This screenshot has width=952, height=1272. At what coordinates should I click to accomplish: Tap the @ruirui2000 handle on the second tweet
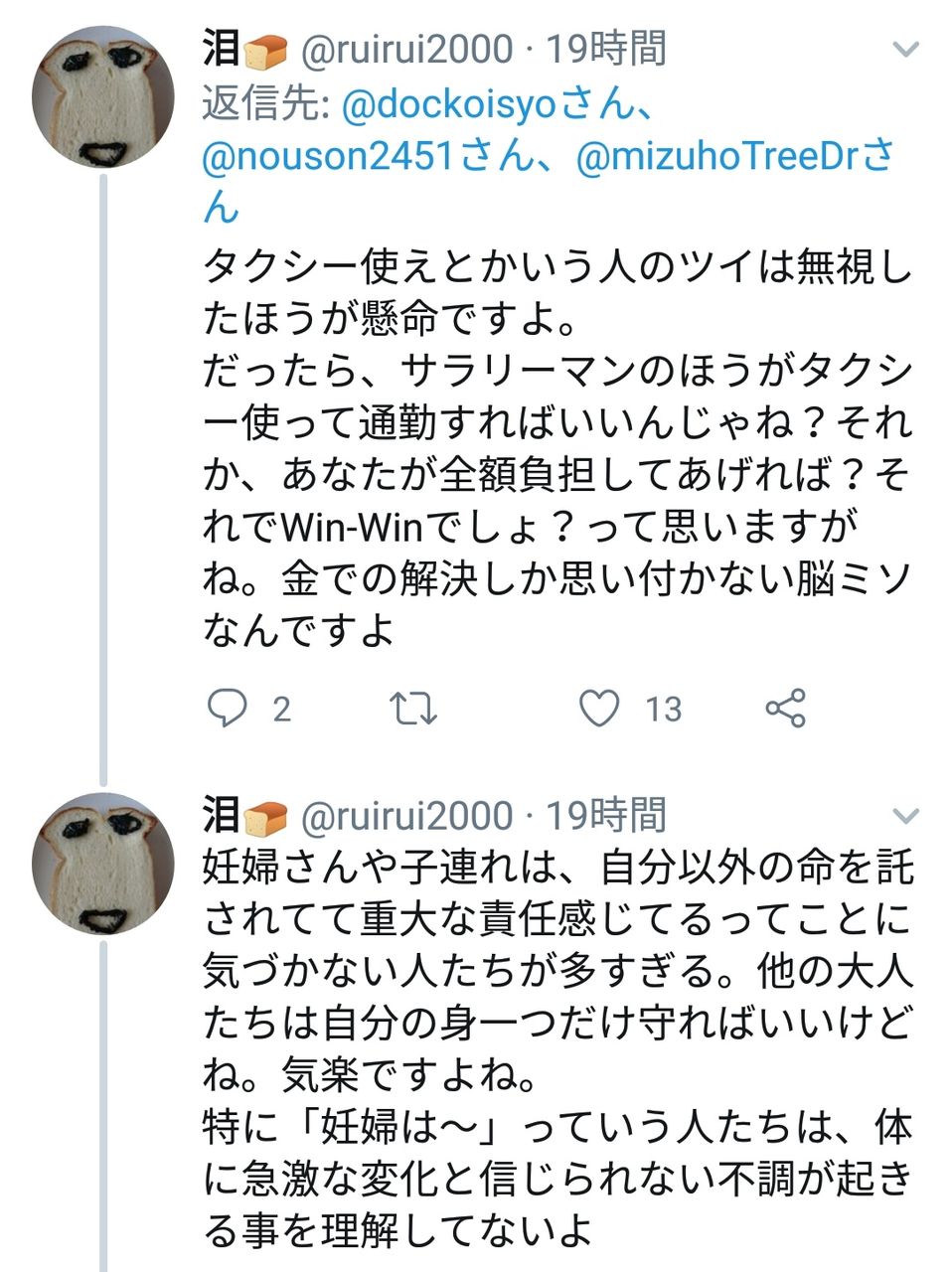pos(406,816)
